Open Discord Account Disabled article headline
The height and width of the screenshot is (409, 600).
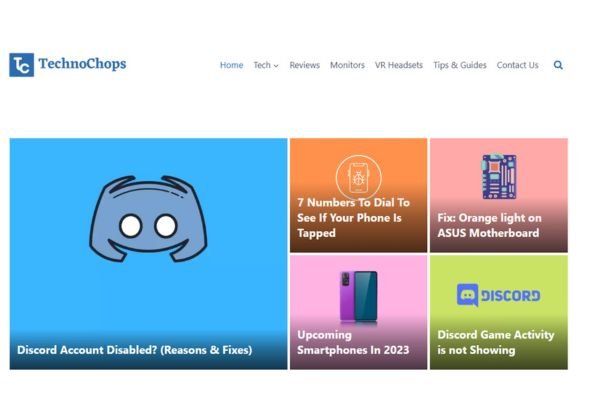click(x=135, y=350)
